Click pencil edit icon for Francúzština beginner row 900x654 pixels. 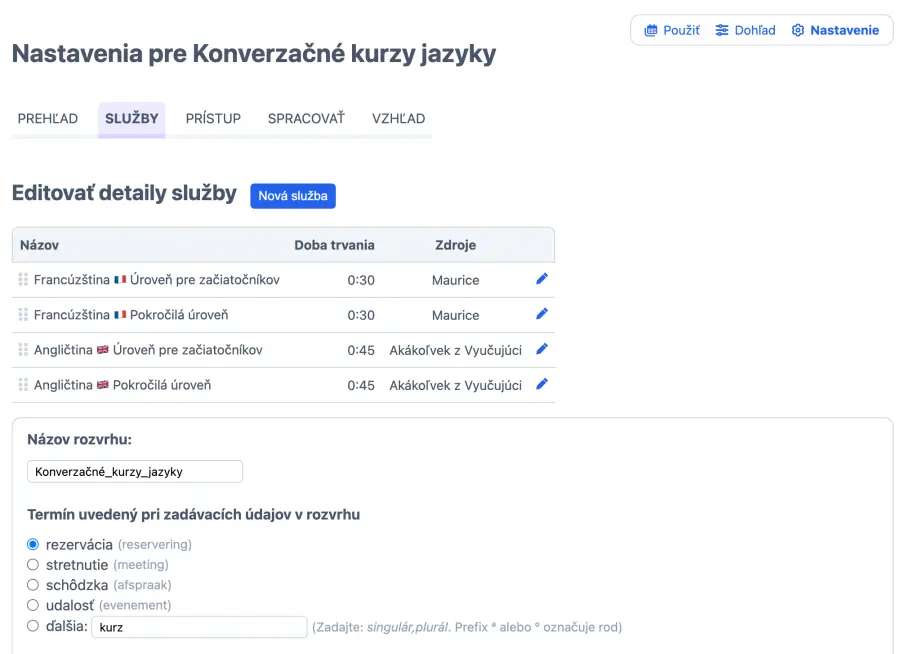[x=542, y=279]
